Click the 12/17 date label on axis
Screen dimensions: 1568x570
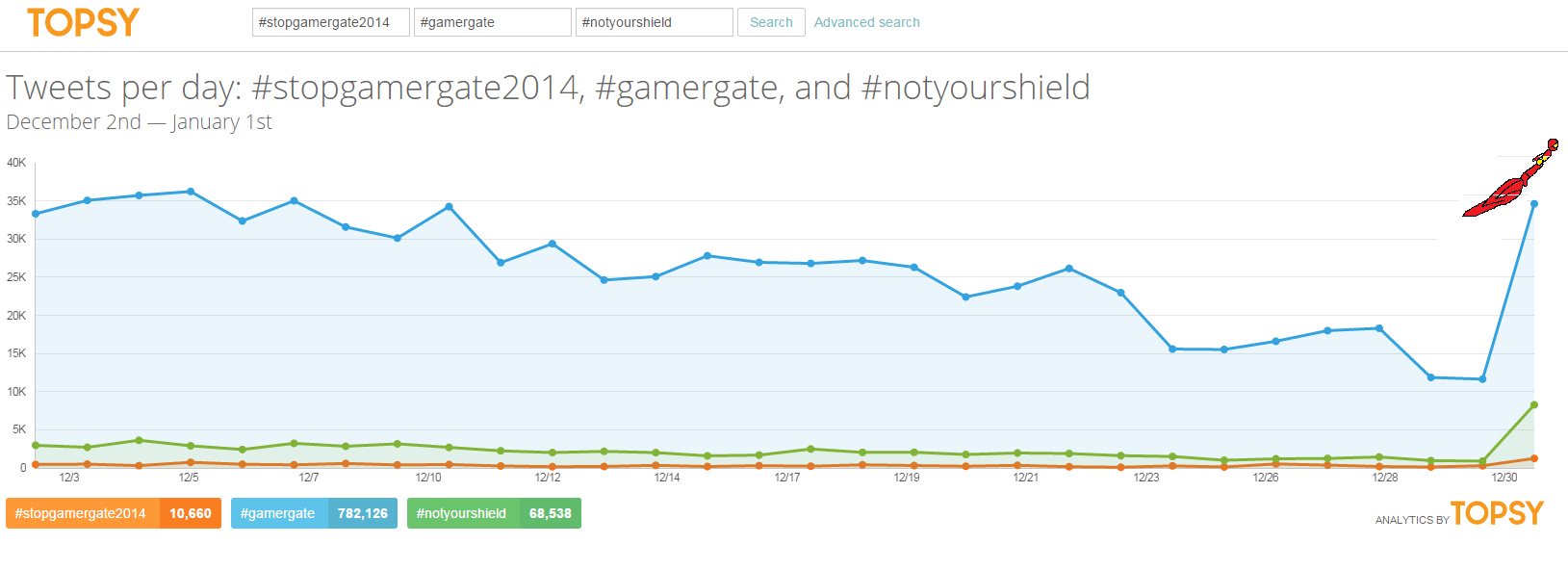[787, 478]
